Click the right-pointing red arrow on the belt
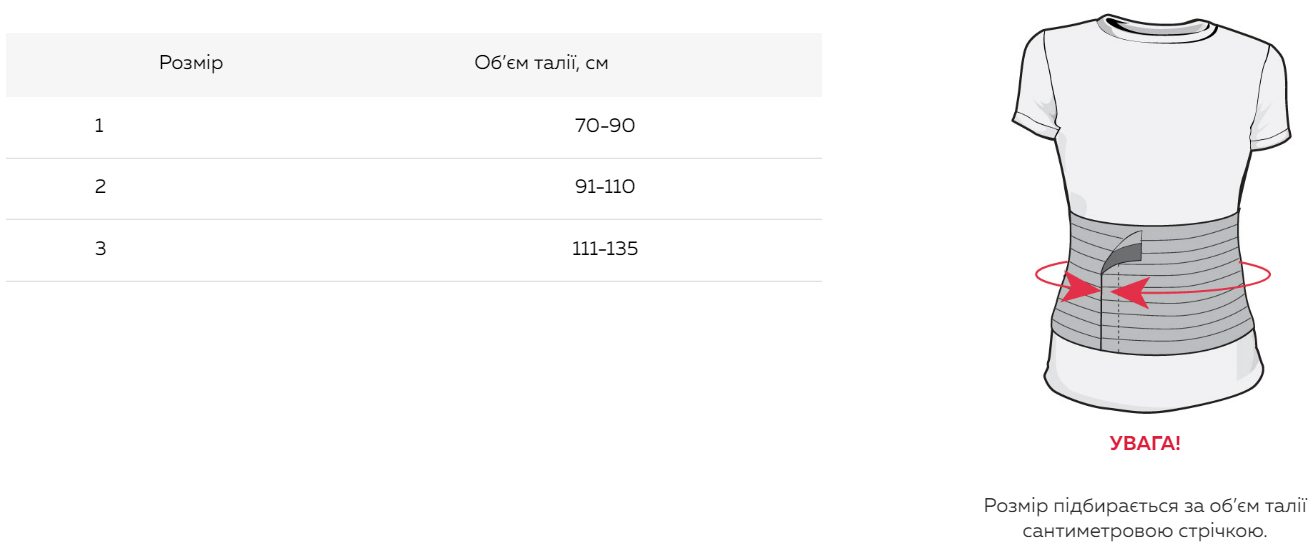Image resolution: width=1315 pixels, height=555 pixels. tap(1080, 288)
